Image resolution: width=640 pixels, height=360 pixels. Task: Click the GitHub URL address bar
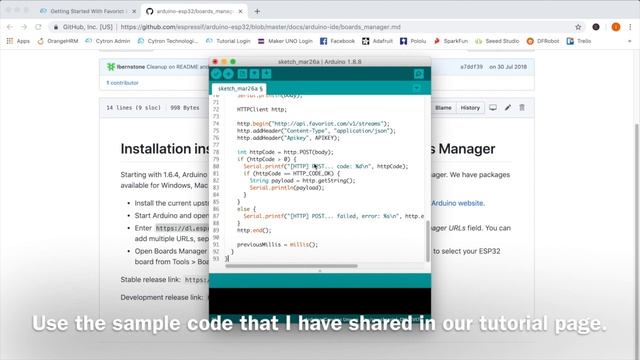click(260, 27)
